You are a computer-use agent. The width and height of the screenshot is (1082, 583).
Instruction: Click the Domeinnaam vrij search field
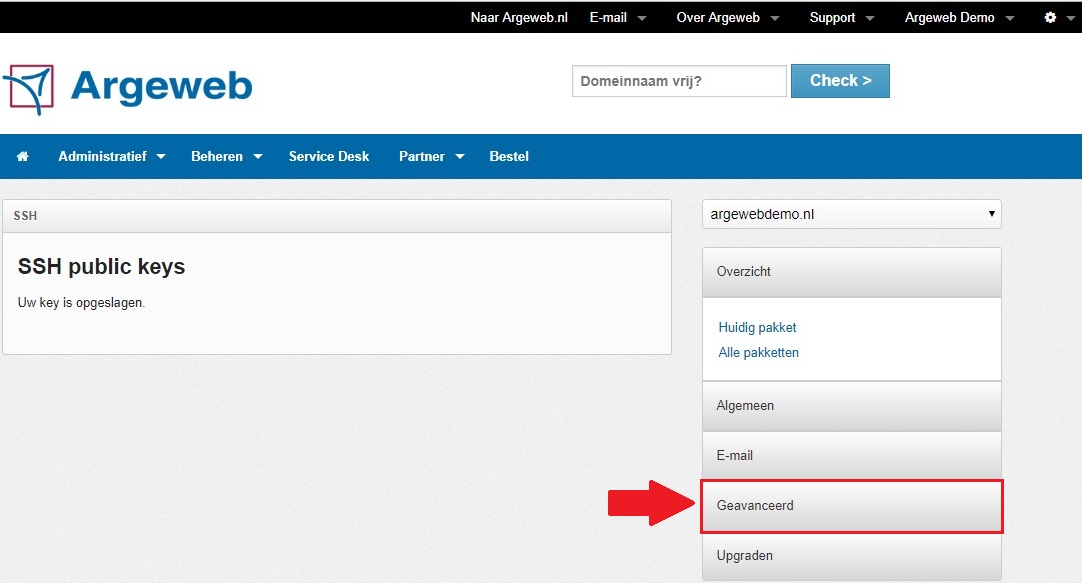pyautogui.click(x=679, y=81)
